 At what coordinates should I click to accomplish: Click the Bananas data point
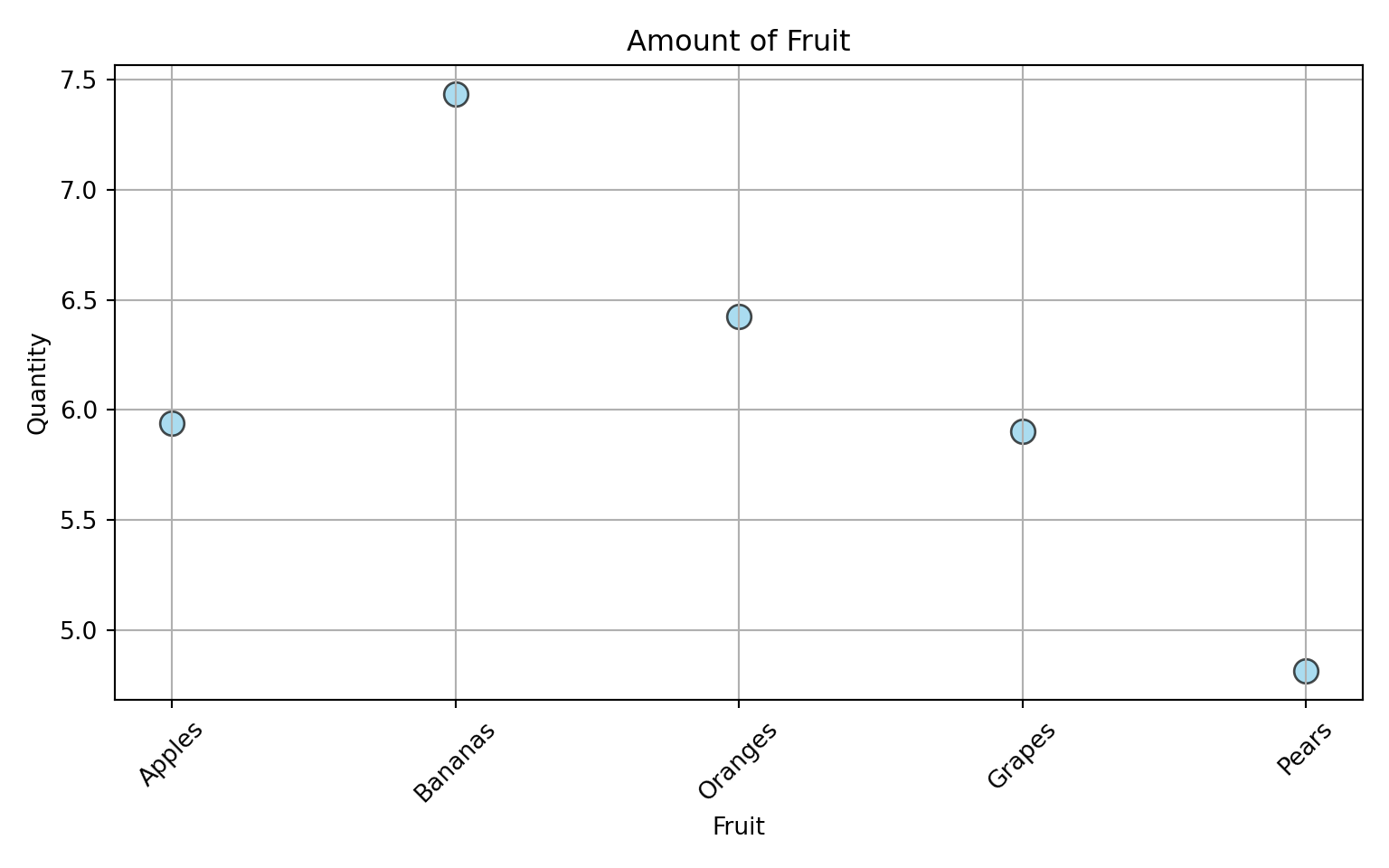coord(456,94)
